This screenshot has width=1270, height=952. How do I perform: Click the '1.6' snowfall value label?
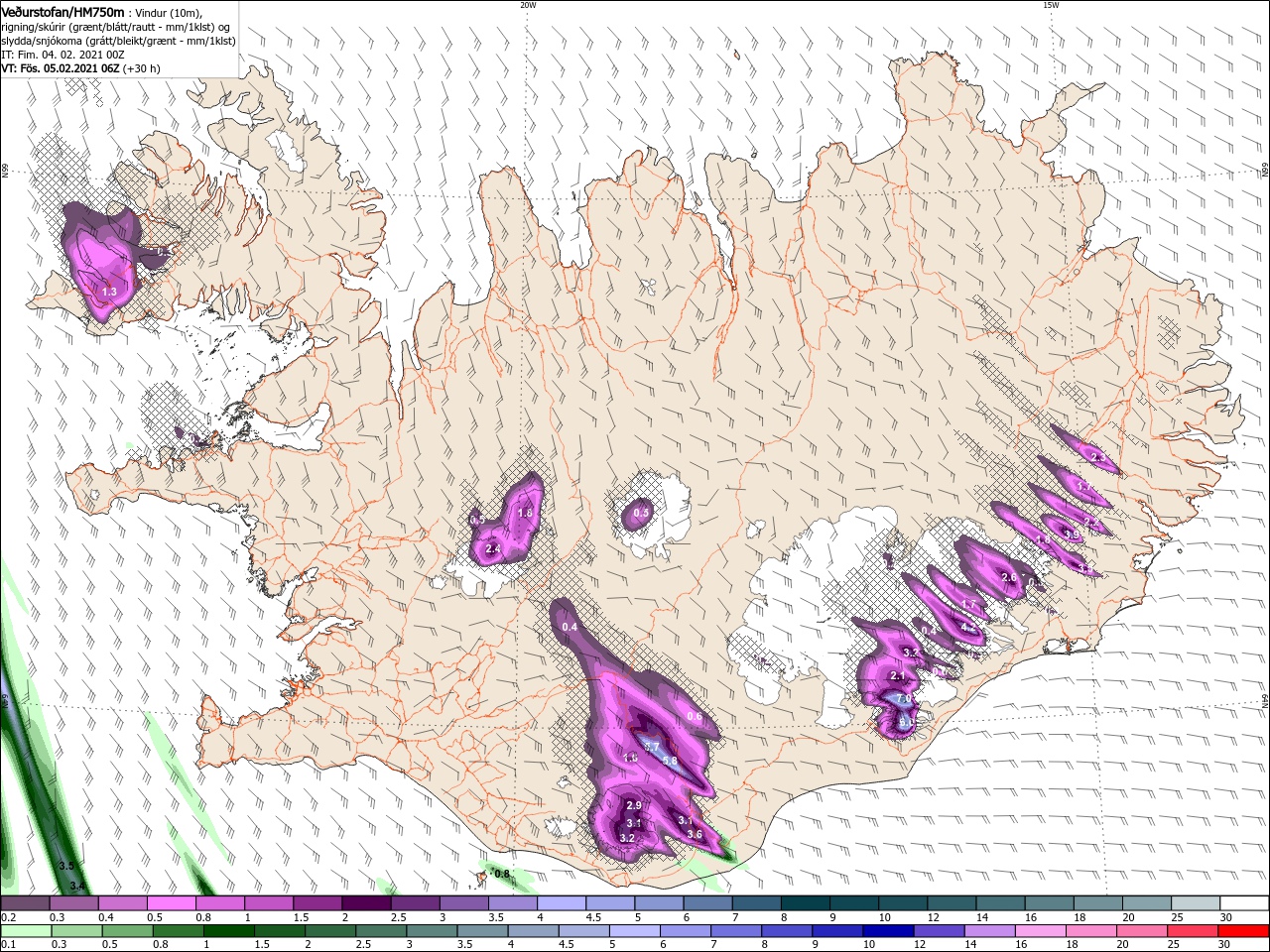[x=630, y=758]
